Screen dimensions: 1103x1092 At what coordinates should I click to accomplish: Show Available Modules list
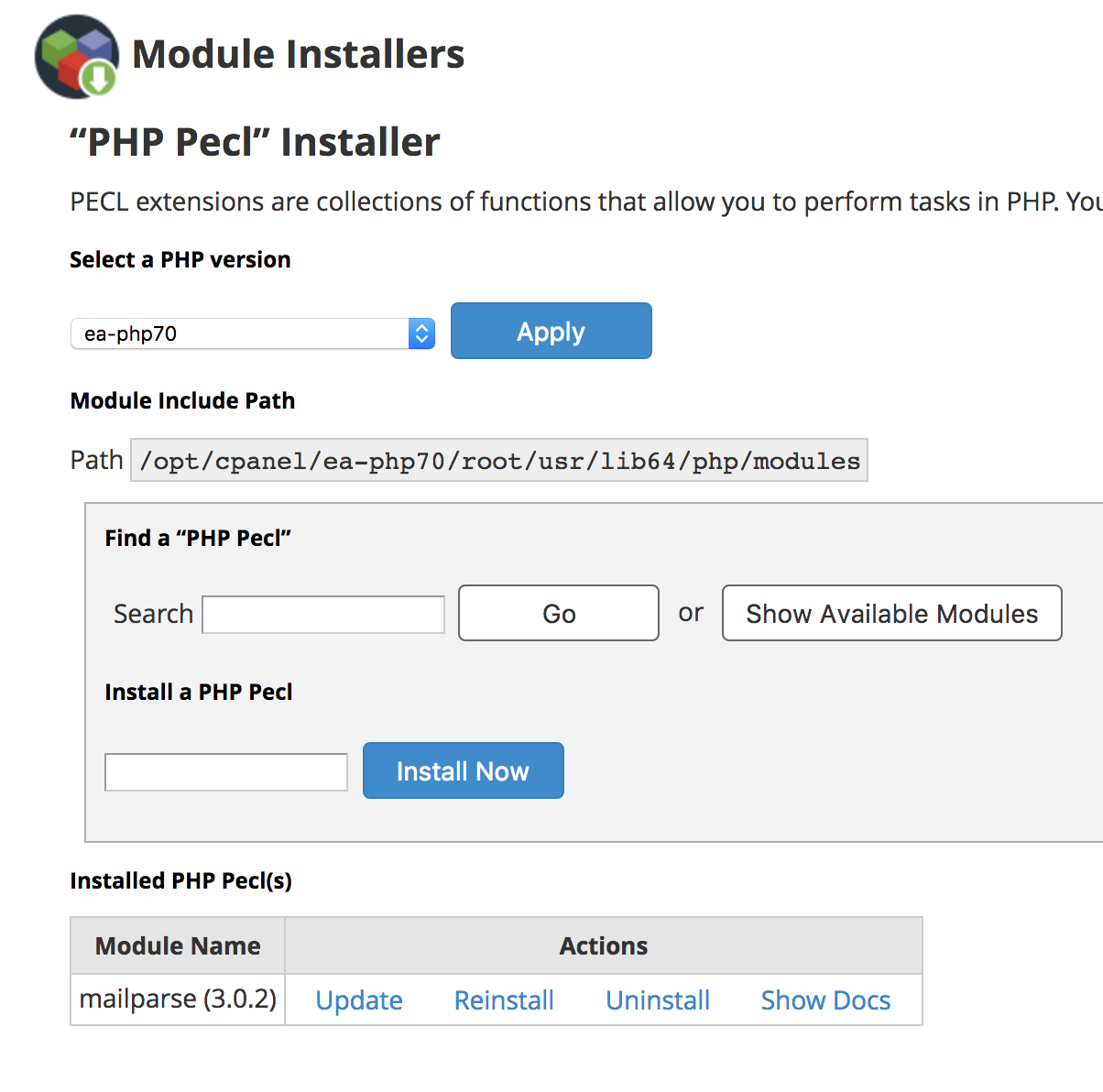(x=891, y=613)
